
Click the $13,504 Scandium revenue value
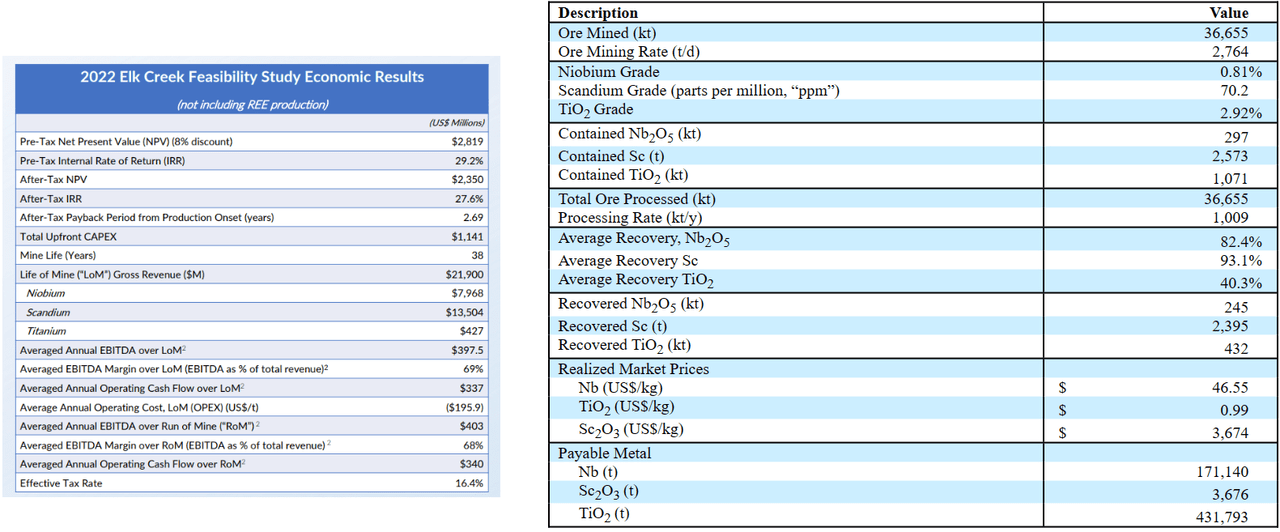coord(465,312)
